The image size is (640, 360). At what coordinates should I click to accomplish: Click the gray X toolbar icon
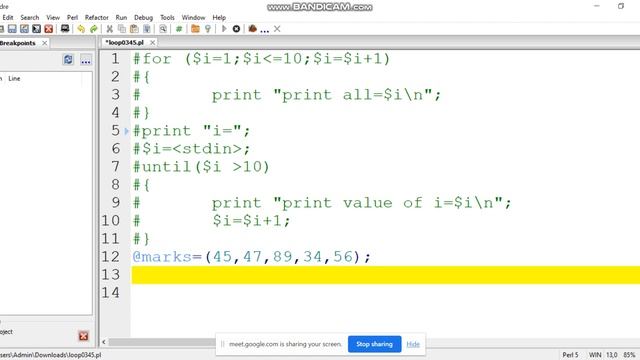point(277,29)
